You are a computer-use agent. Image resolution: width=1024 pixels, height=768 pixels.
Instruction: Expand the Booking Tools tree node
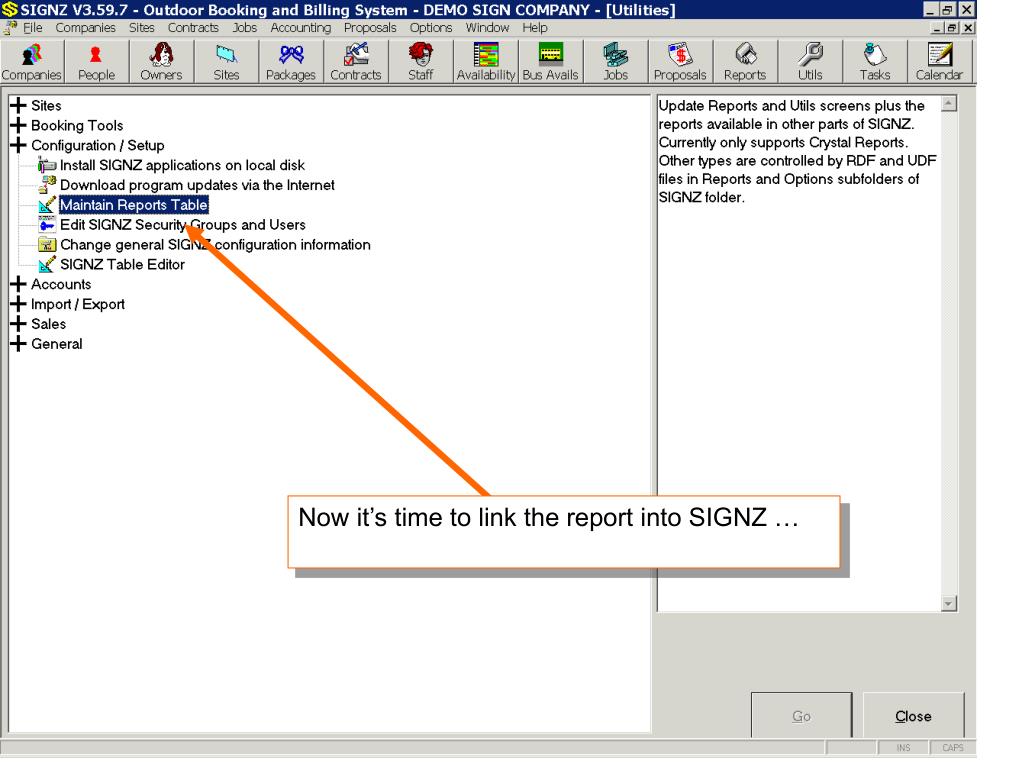click(x=18, y=125)
